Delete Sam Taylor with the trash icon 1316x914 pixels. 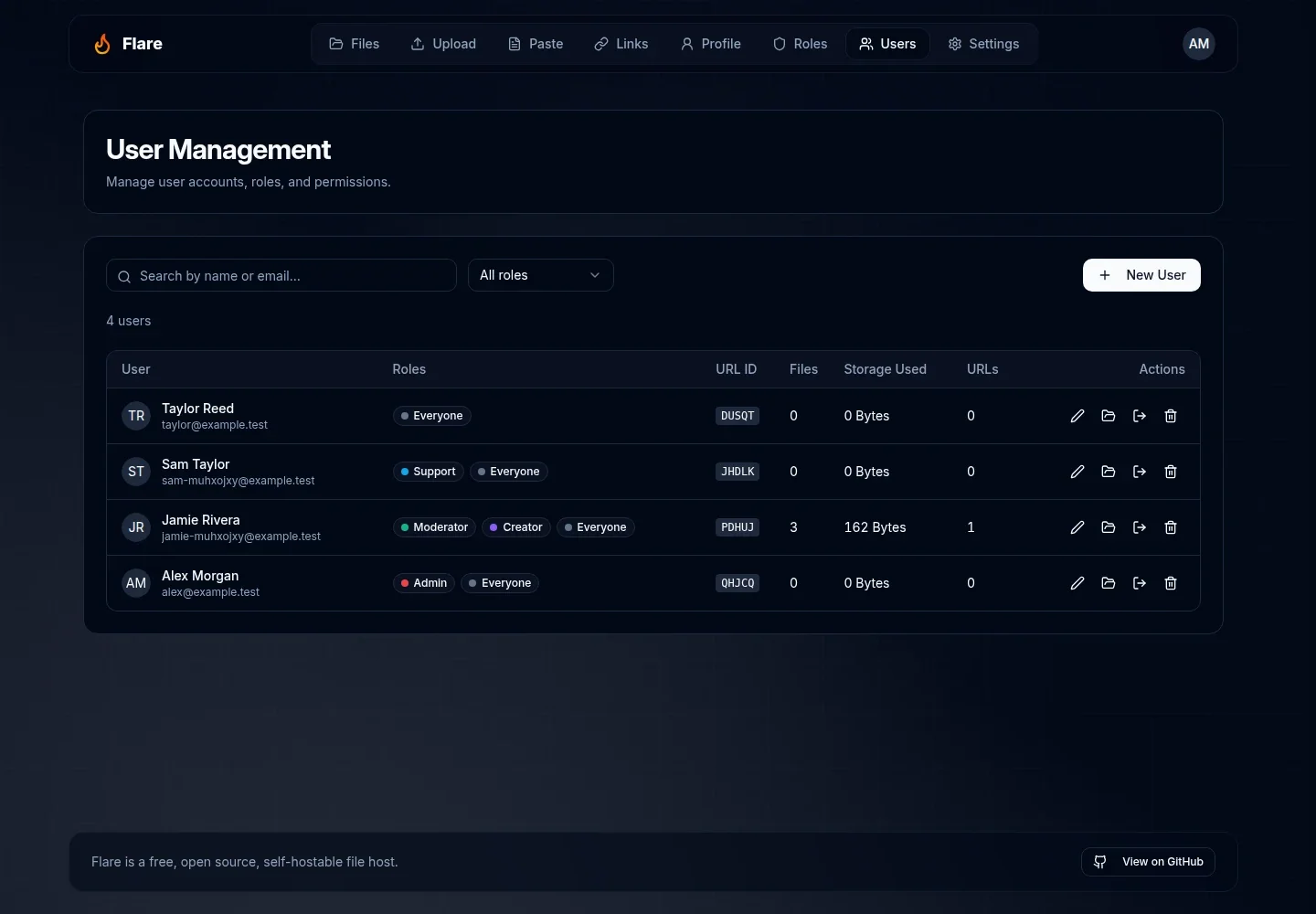coord(1171,472)
